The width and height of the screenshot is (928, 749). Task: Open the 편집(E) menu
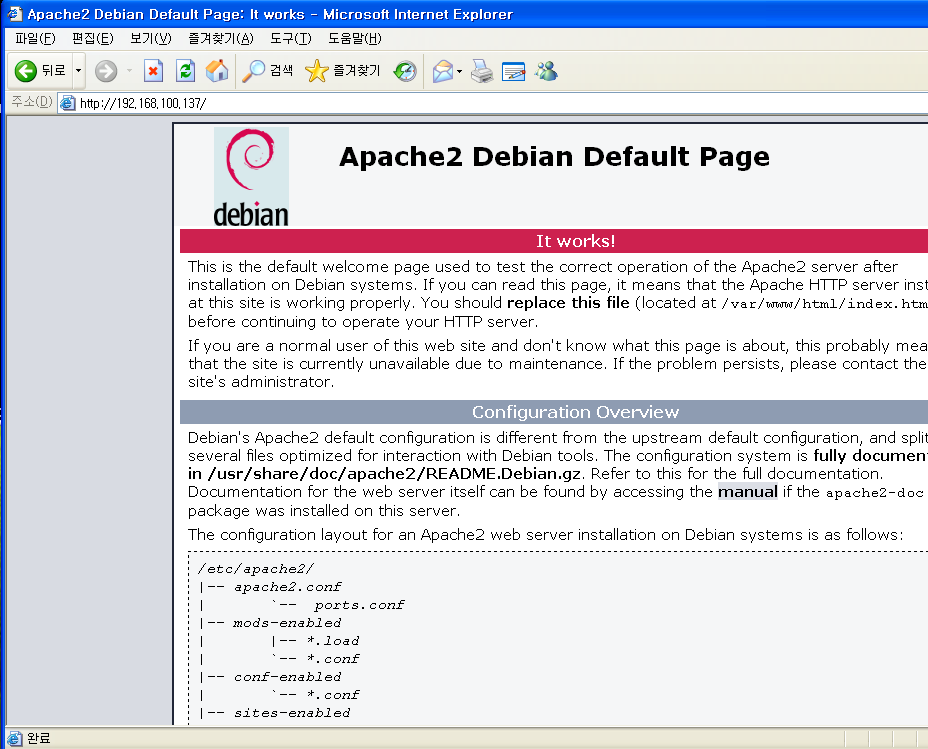pos(93,38)
